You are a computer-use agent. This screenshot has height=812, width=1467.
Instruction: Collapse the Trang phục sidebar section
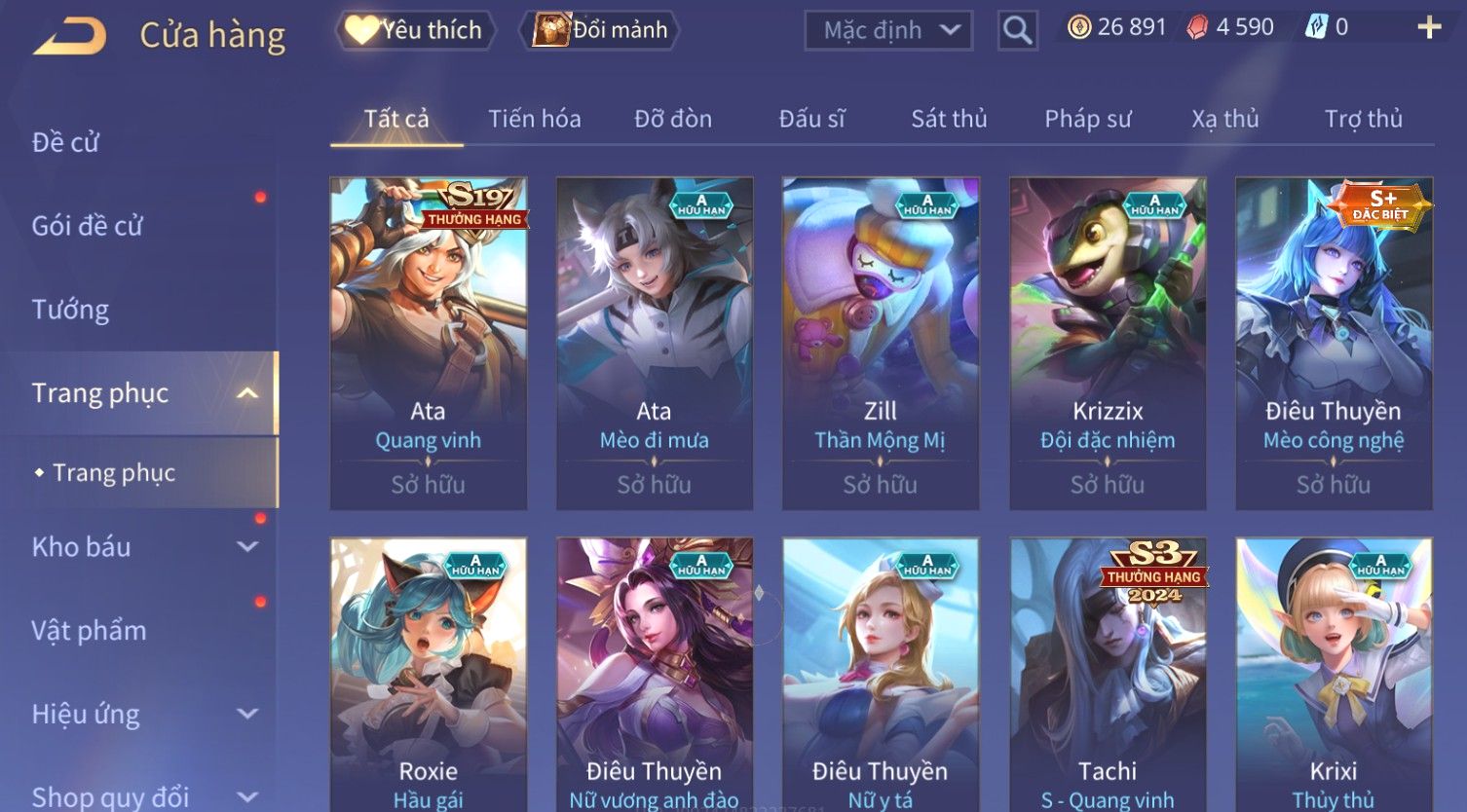(x=247, y=393)
